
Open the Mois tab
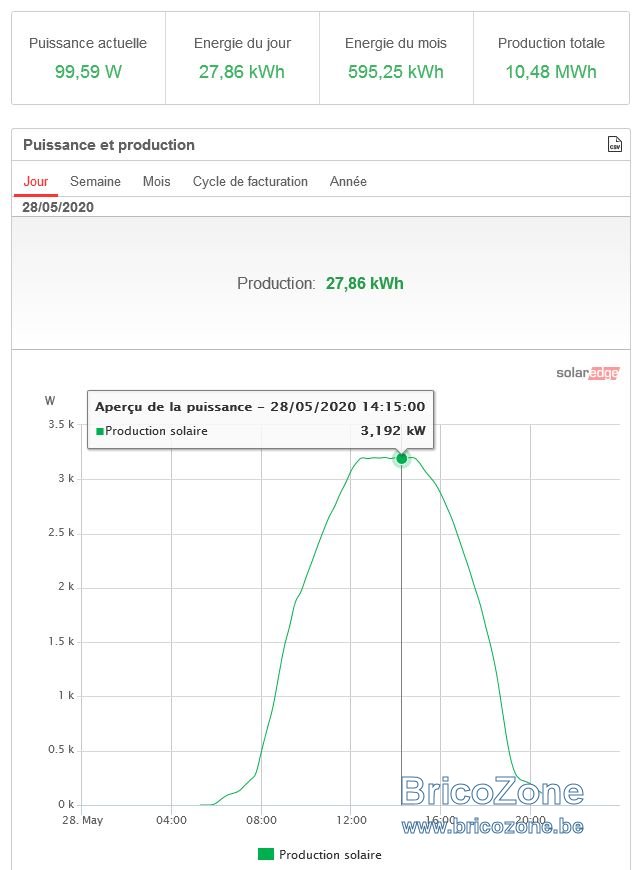(x=156, y=181)
